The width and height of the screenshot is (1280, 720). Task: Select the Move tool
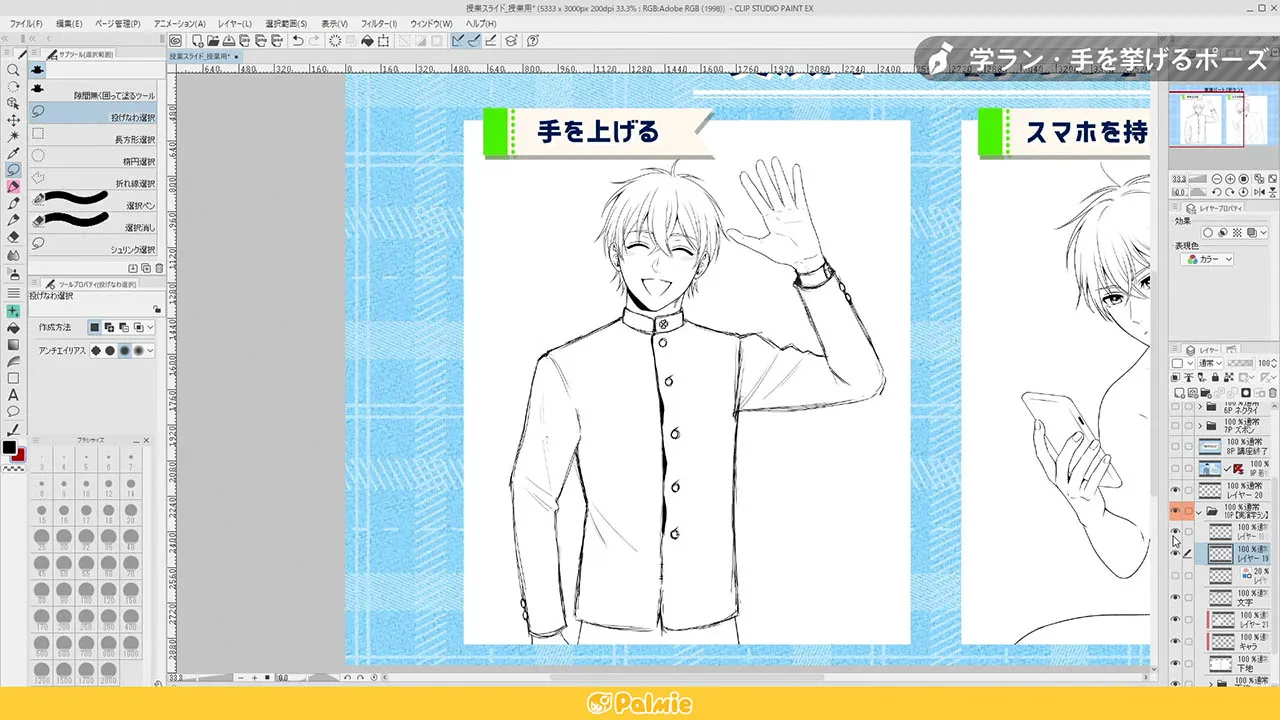tap(13, 119)
